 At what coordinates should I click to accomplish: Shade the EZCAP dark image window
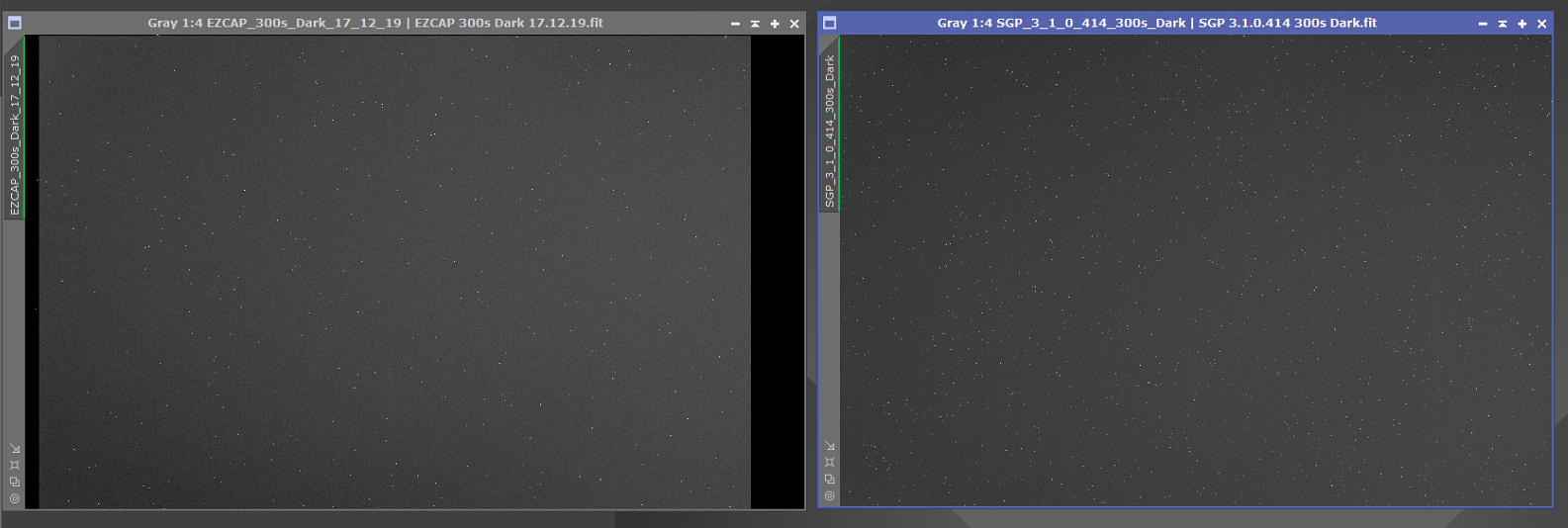[x=755, y=24]
